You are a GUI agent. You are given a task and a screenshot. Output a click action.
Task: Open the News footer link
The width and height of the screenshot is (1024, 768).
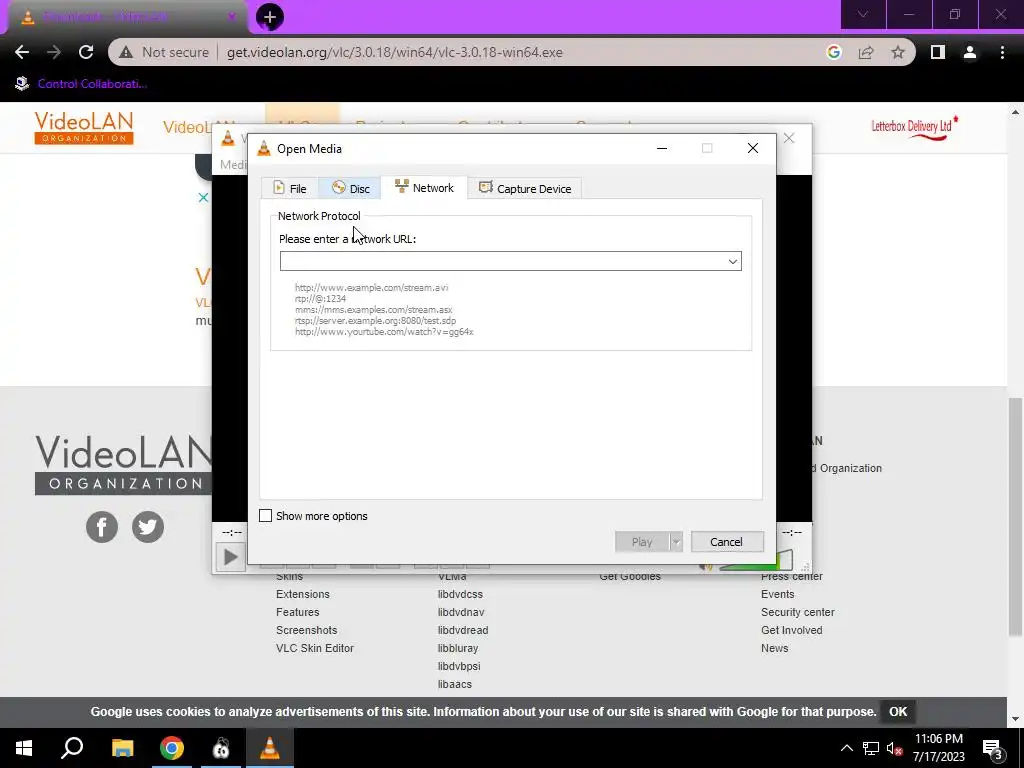tap(775, 648)
